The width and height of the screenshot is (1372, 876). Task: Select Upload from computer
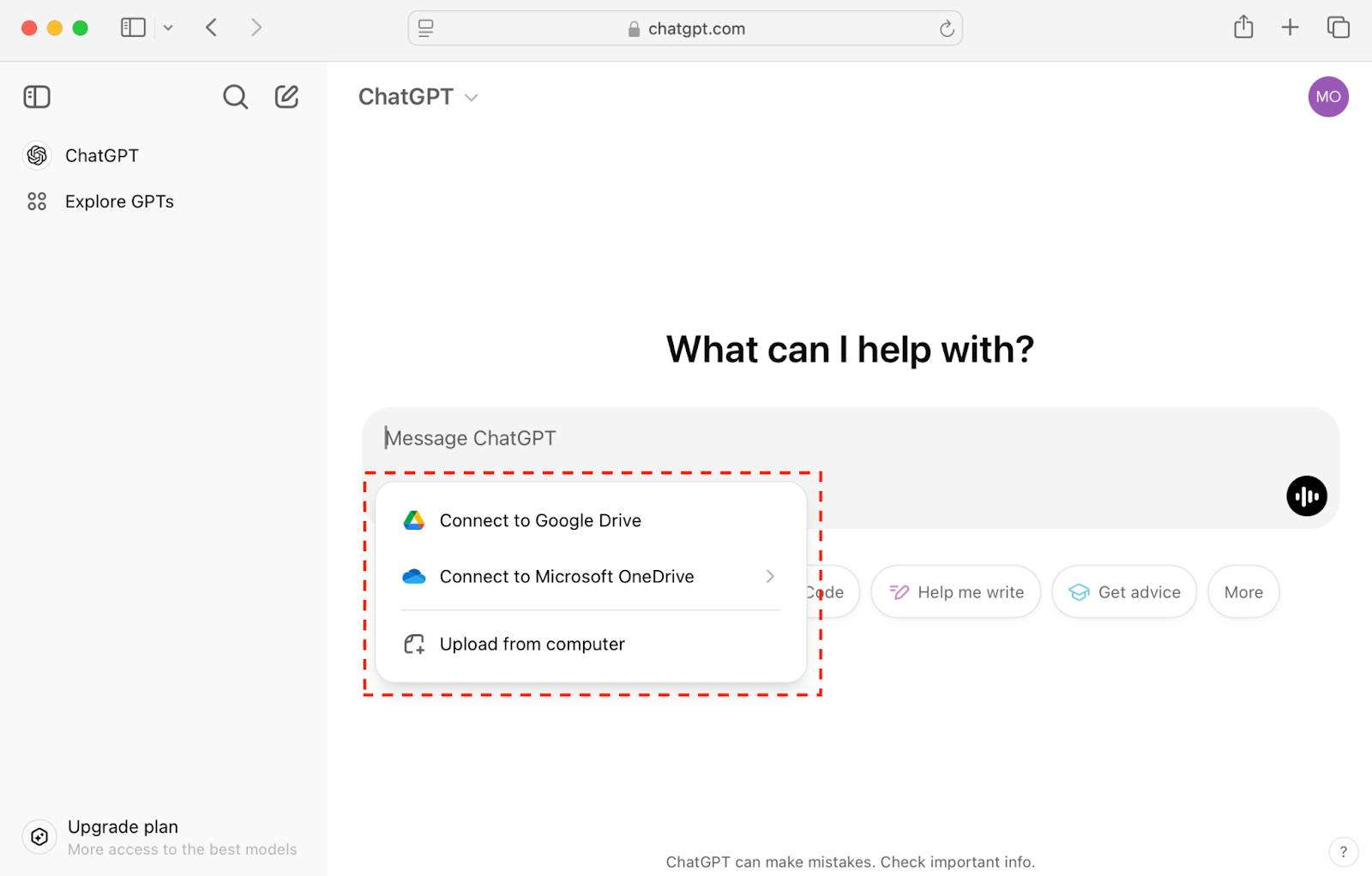(x=591, y=644)
